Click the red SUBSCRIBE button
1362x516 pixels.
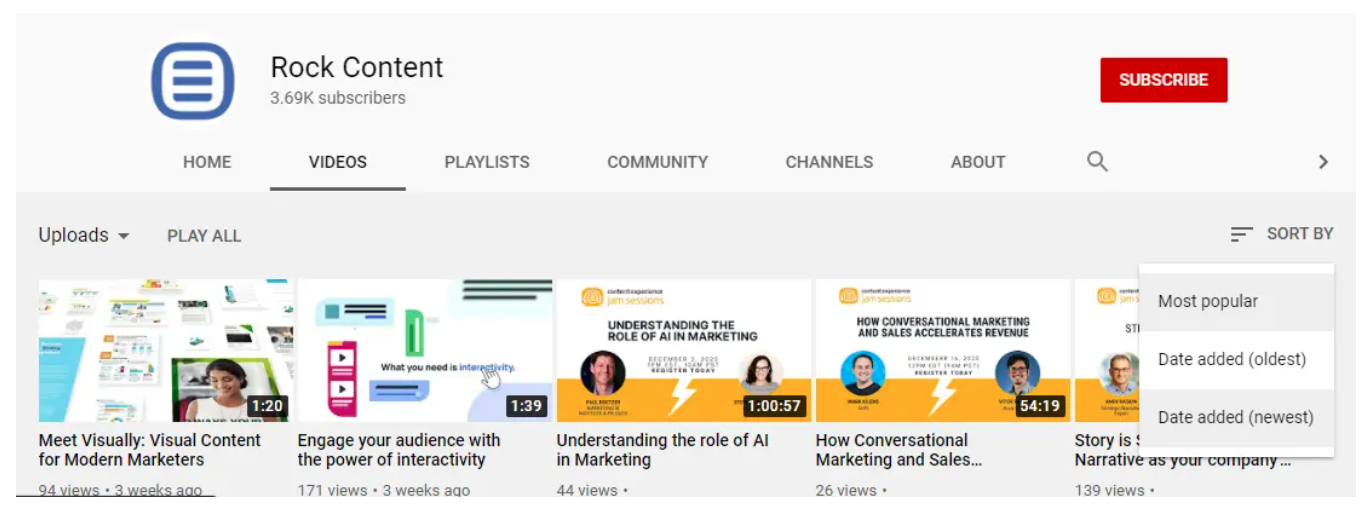tap(1164, 80)
